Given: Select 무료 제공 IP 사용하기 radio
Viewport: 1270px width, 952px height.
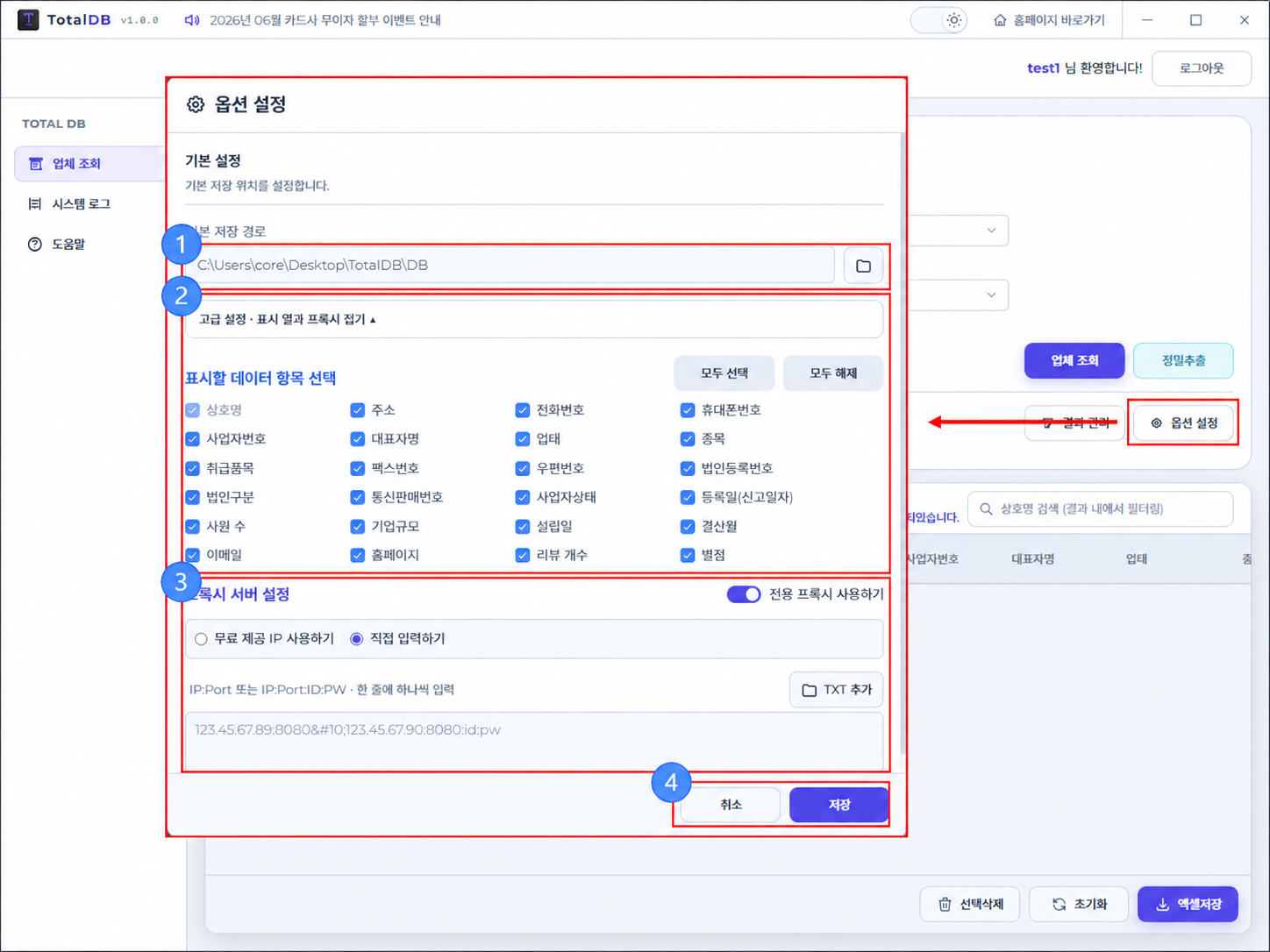Looking at the screenshot, I should [x=201, y=639].
